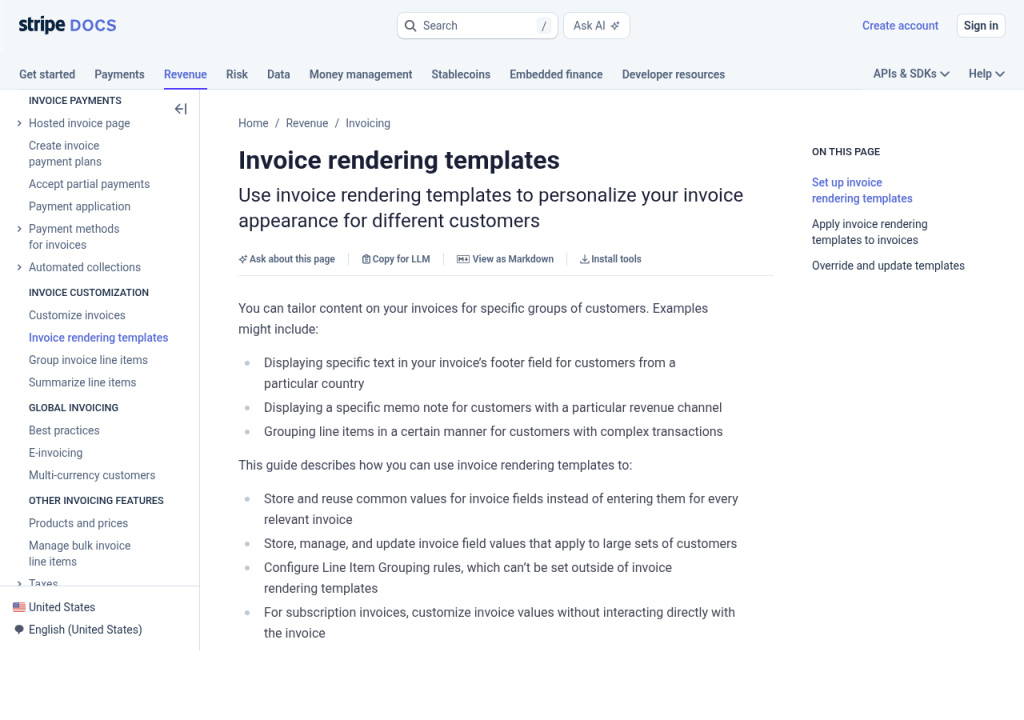Select the Get started tab
This screenshot has width=1024, height=720.
click(47, 74)
